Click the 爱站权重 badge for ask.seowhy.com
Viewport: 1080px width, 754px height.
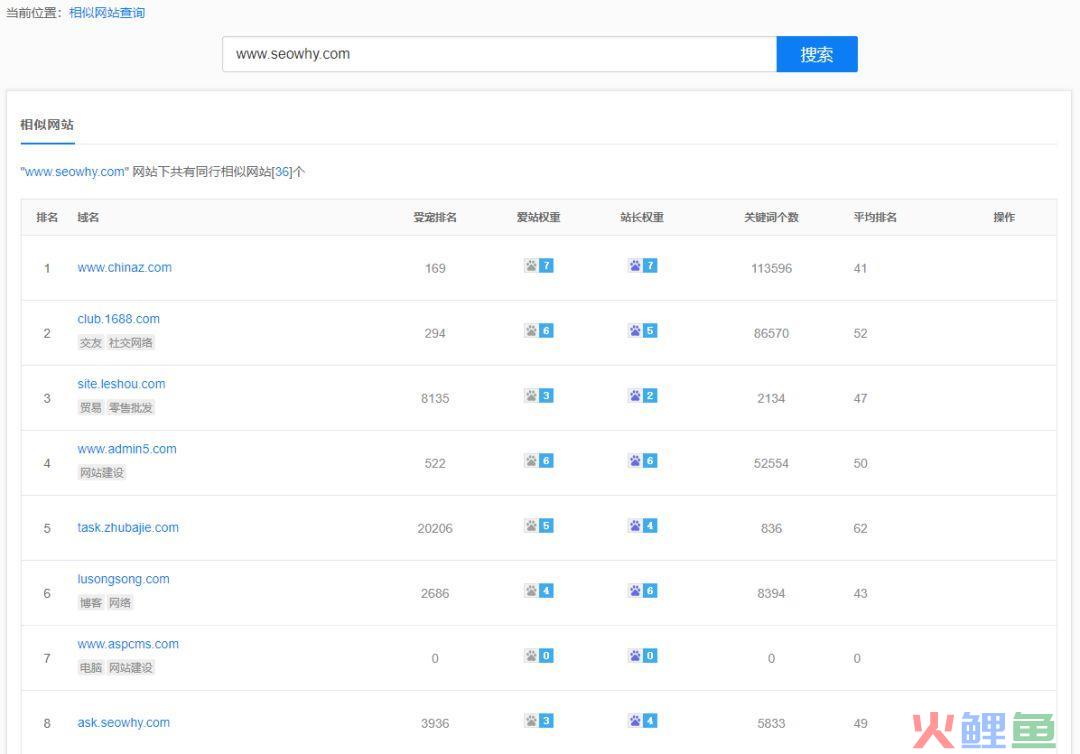(x=539, y=721)
